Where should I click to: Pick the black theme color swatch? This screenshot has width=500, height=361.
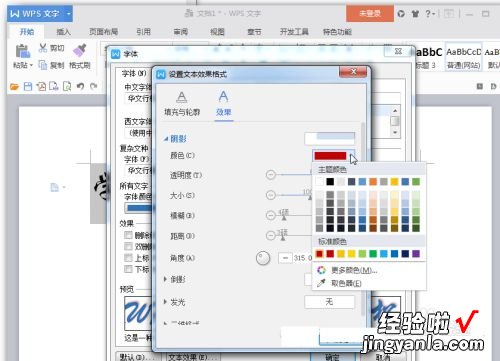330,181
